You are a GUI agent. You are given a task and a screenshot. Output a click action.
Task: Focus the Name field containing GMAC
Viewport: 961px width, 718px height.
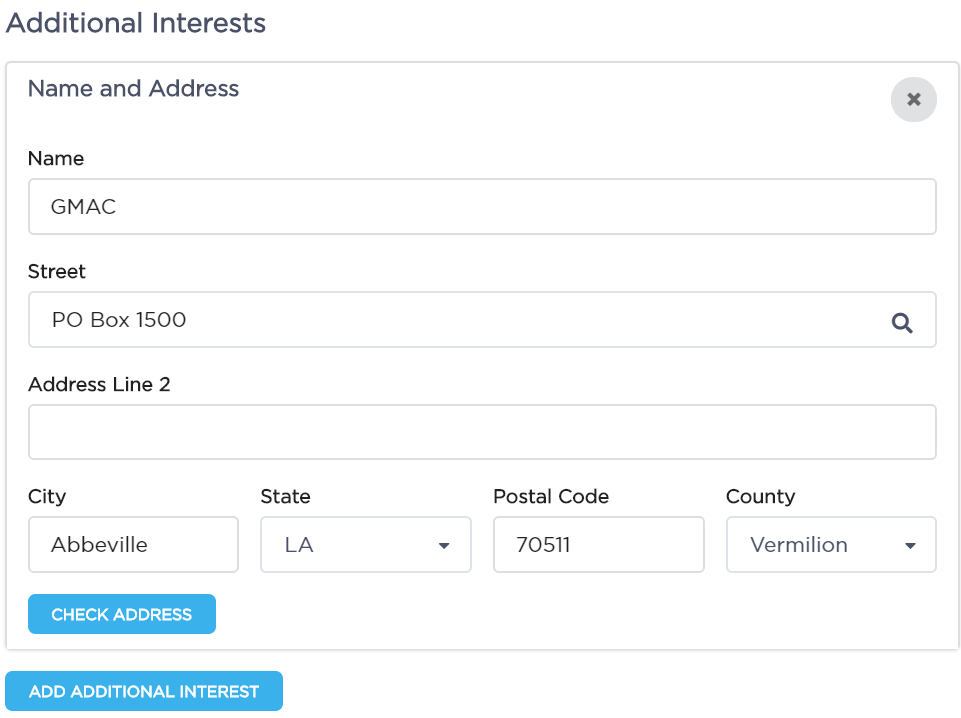[482, 206]
